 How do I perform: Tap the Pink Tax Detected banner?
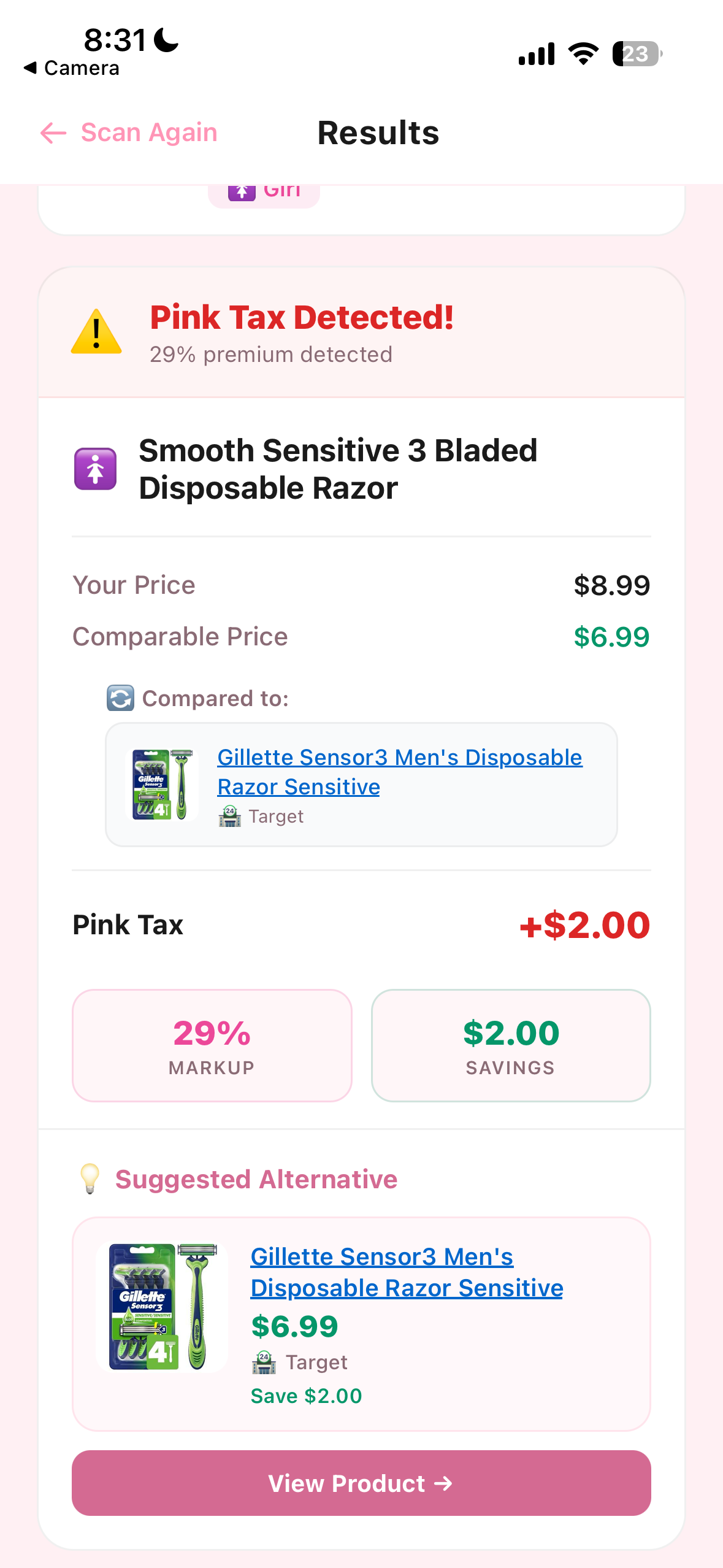click(361, 332)
